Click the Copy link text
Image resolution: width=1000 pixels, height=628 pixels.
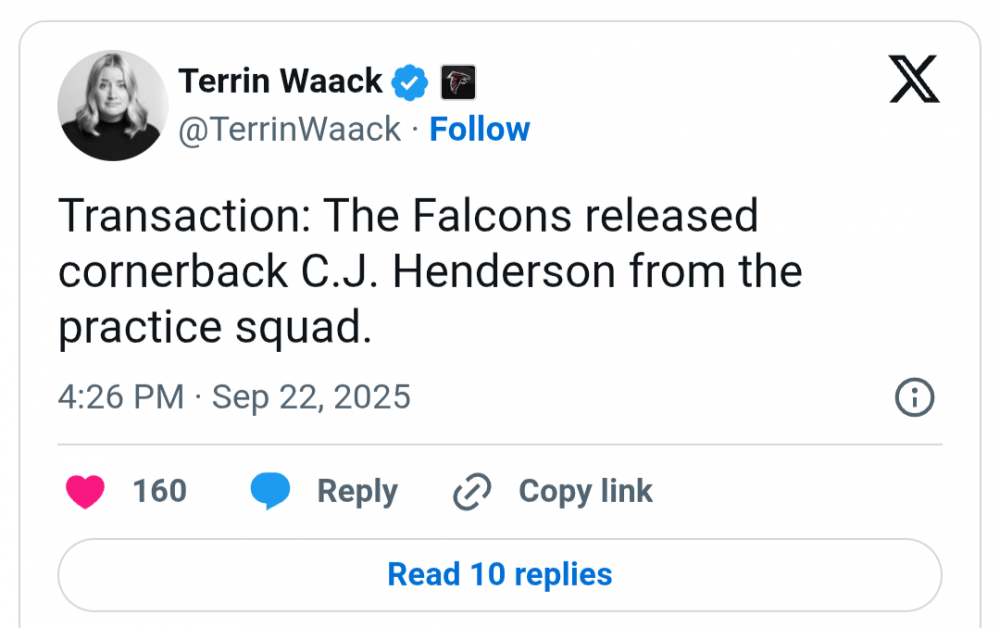click(x=585, y=491)
